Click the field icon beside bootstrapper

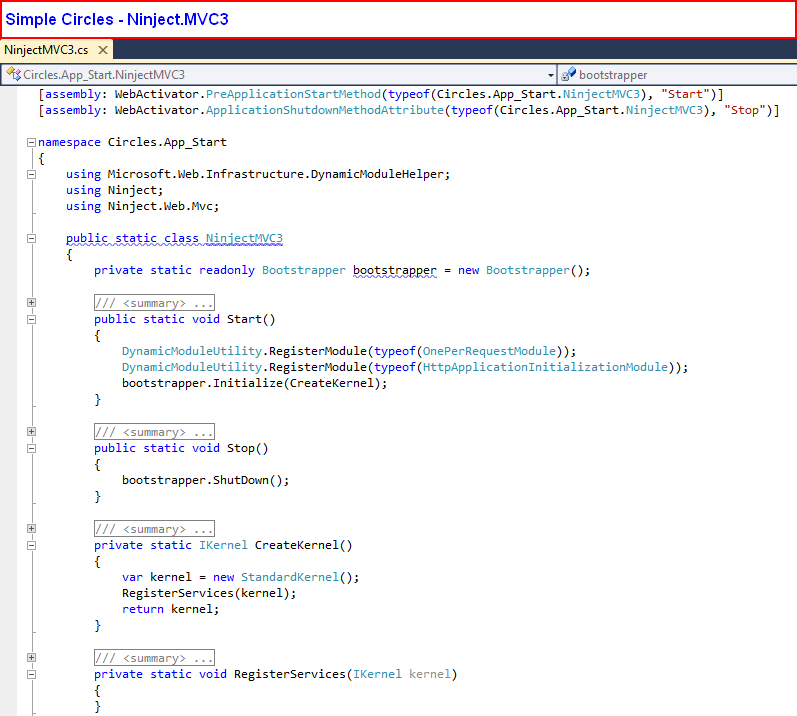click(x=568, y=75)
